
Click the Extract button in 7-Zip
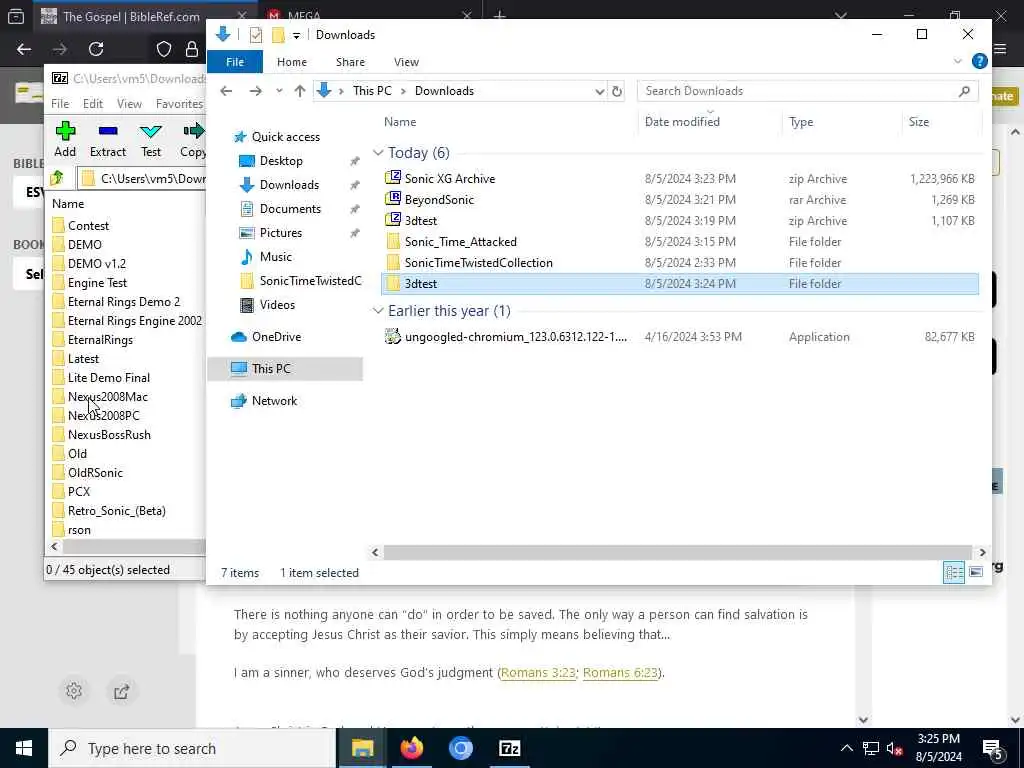pyautogui.click(x=108, y=139)
